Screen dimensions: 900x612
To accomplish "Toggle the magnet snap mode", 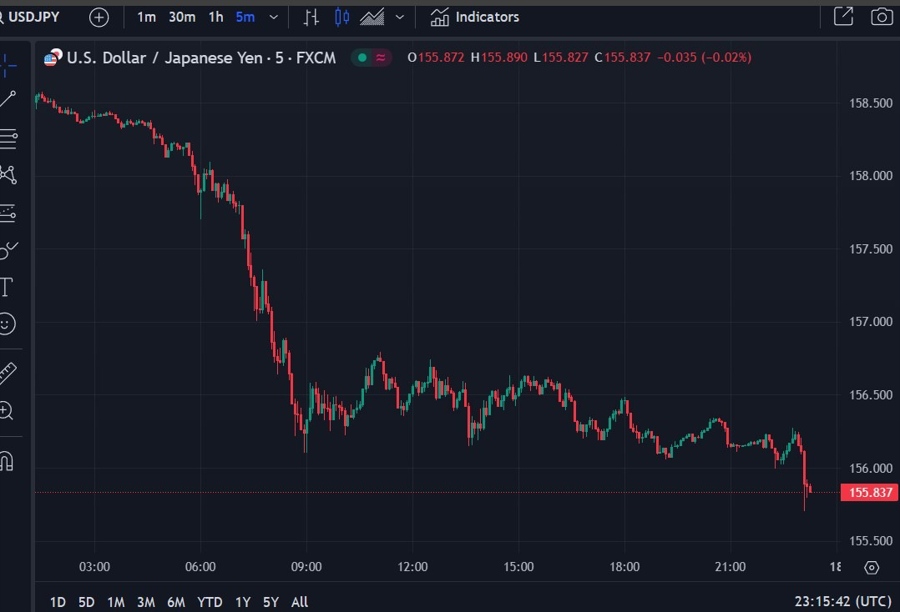I will pyautogui.click(x=6, y=462).
